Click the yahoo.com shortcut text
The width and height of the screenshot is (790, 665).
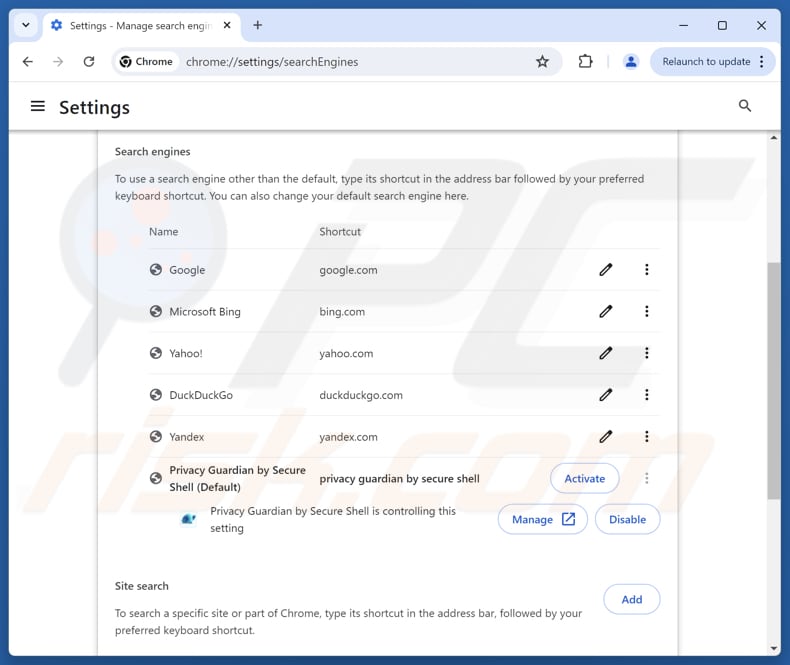[x=346, y=354]
